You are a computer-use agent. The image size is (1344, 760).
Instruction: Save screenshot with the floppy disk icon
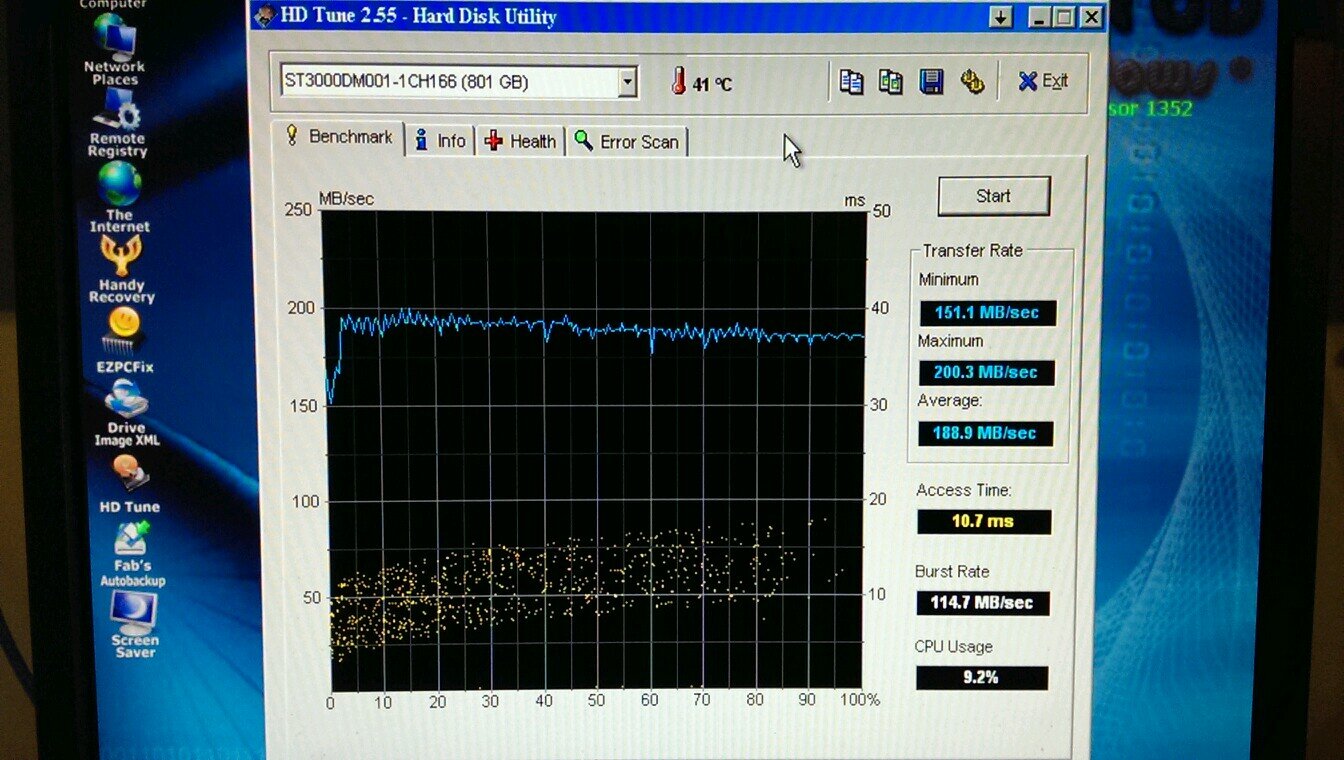click(932, 82)
